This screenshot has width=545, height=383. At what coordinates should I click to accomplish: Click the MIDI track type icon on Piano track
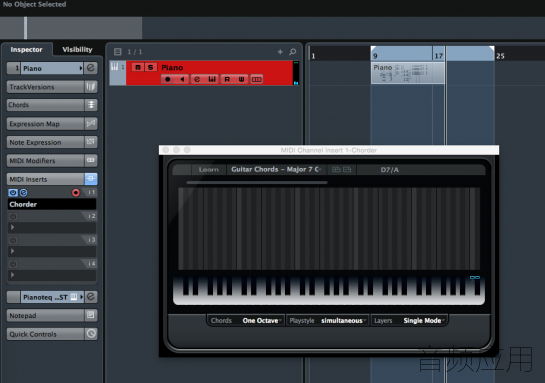click(x=114, y=66)
